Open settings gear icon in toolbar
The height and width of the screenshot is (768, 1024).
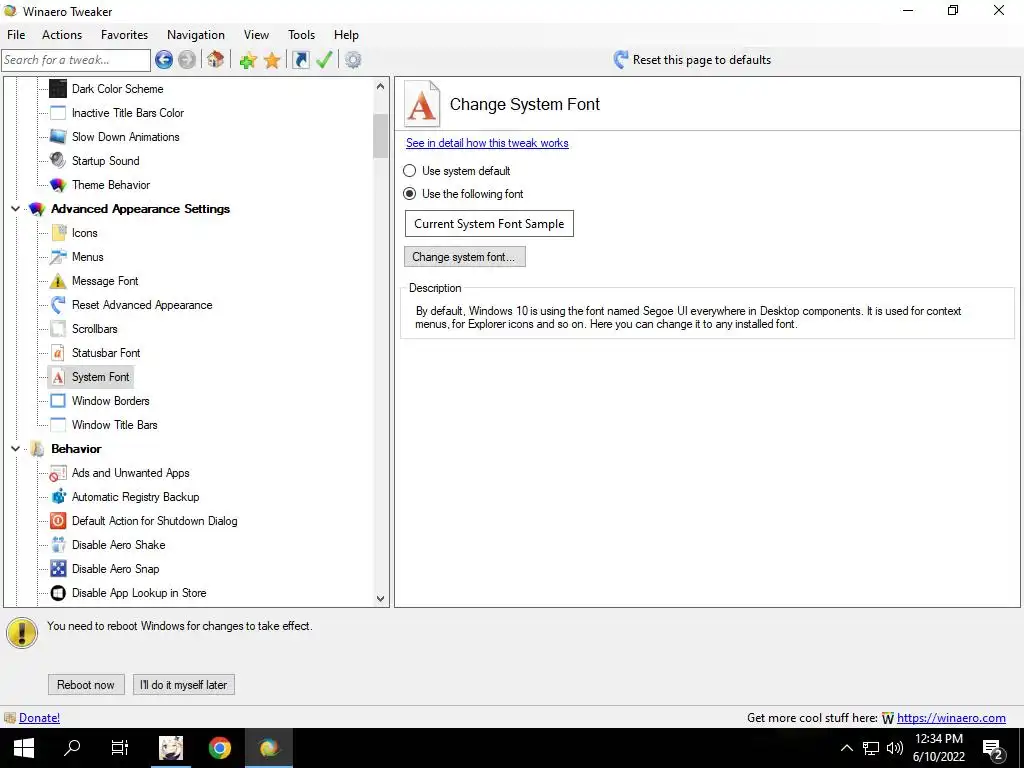[353, 60]
